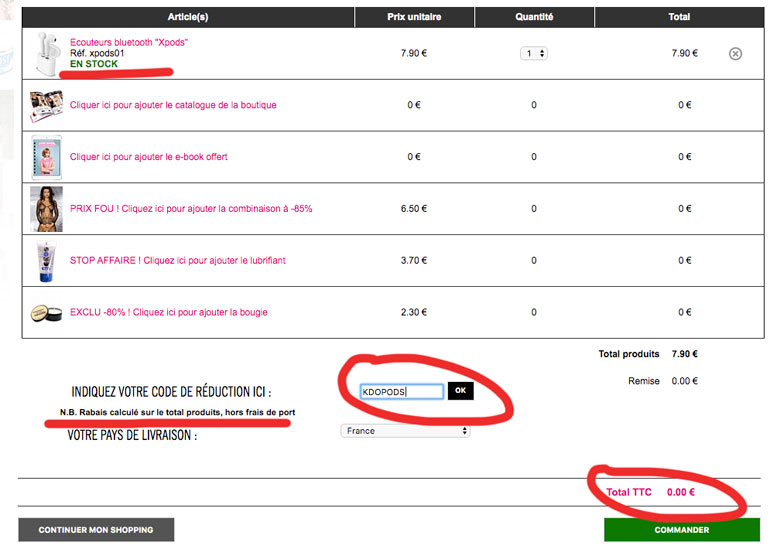Click the Prix unitaire column header
The height and width of the screenshot is (549, 770).
414,17
